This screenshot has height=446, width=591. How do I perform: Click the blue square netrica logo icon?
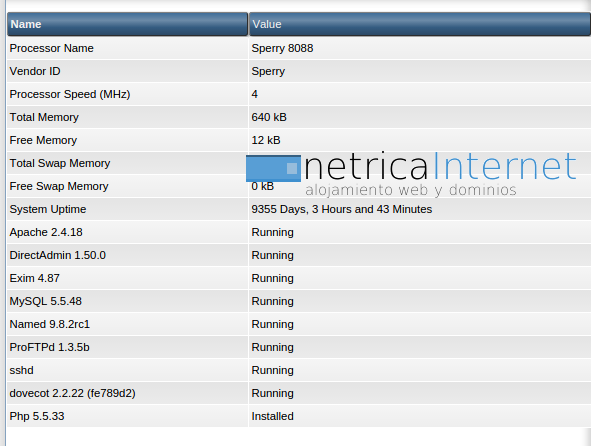pyautogui.click(x=273, y=168)
